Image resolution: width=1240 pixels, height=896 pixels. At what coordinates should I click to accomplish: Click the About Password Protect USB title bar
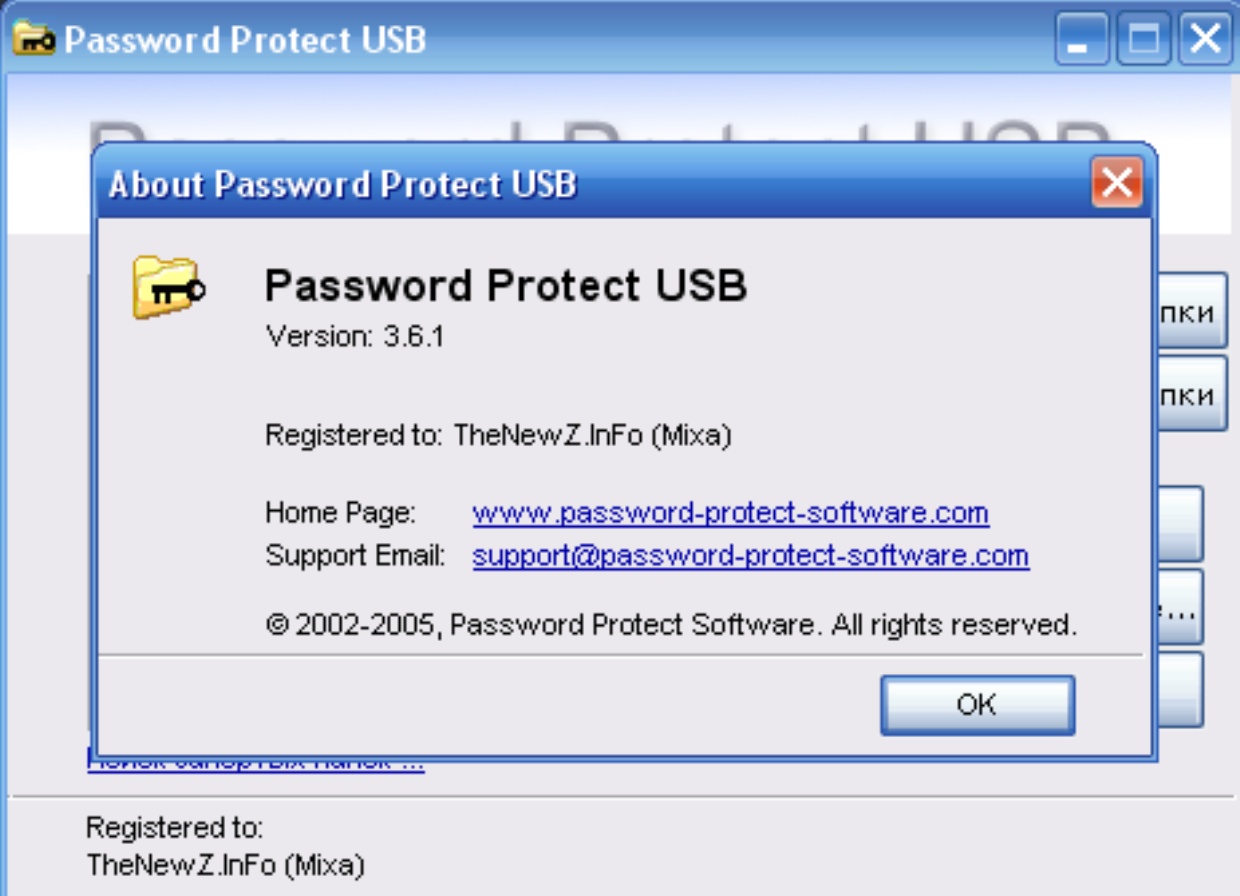point(600,184)
